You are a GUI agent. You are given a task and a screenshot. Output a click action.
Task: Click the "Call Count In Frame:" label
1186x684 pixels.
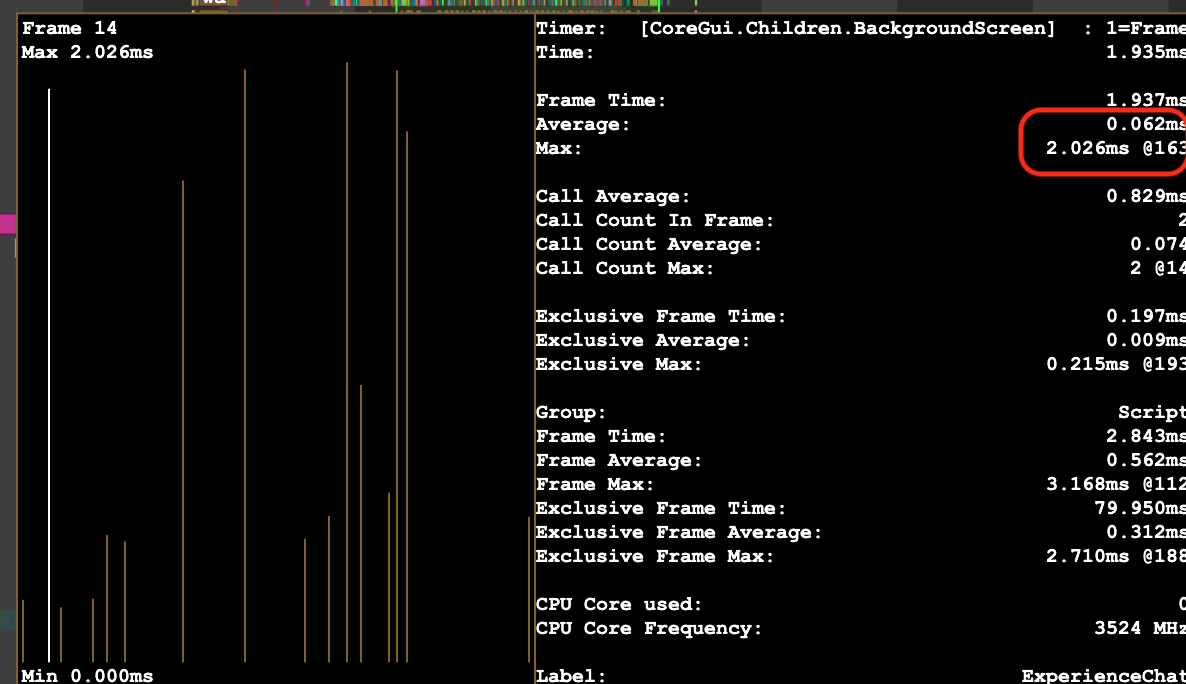[x=655, y=220]
